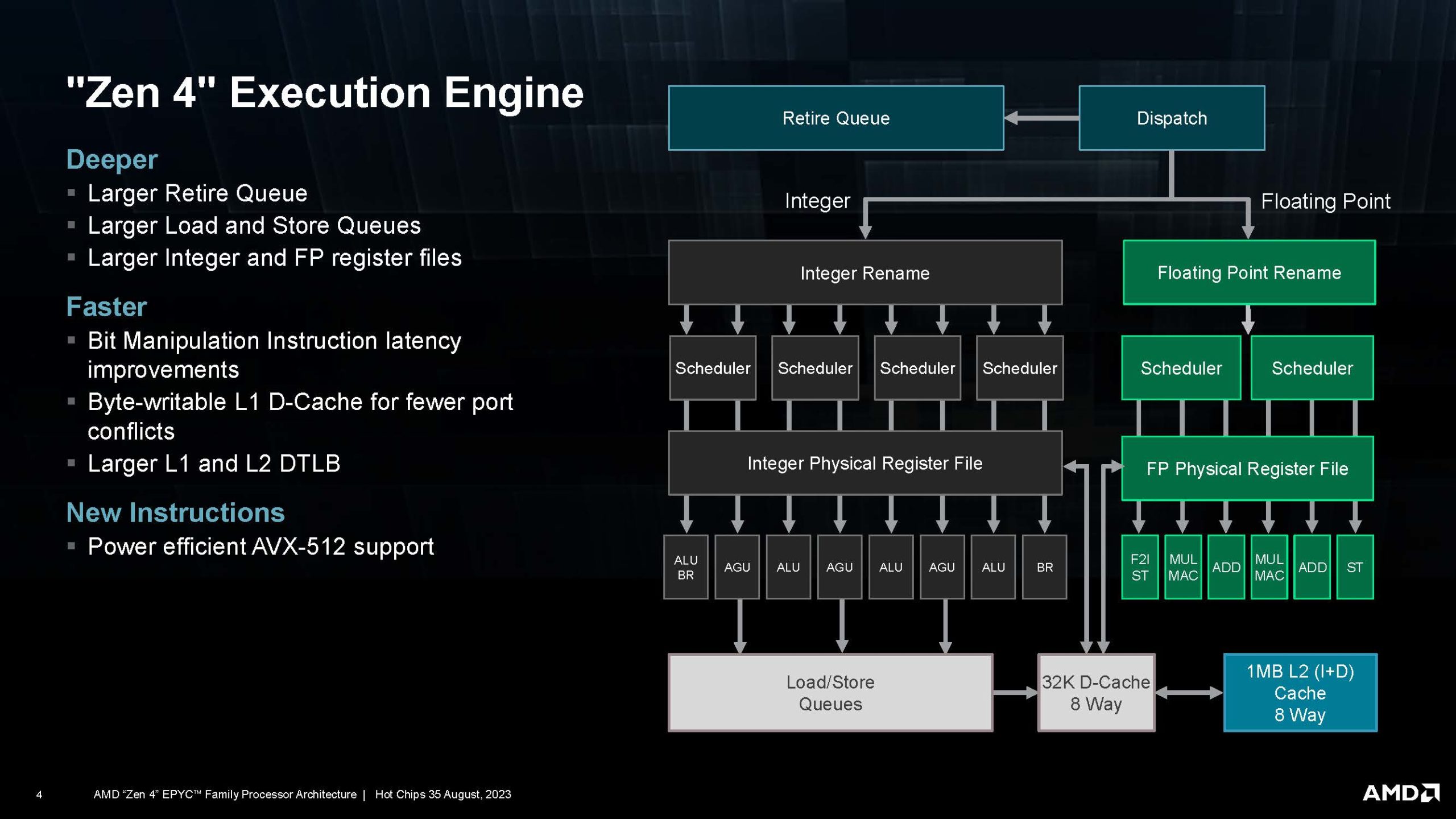Select the Integer Rename box
The image size is (1456, 819).
tap(864, 272)
